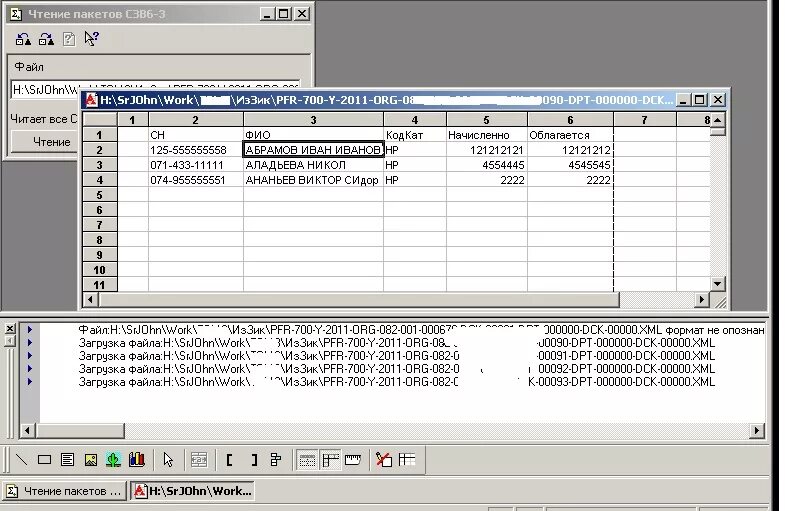
Task: Toggle the dotted grid display icon
Action: tap(307, 459)
